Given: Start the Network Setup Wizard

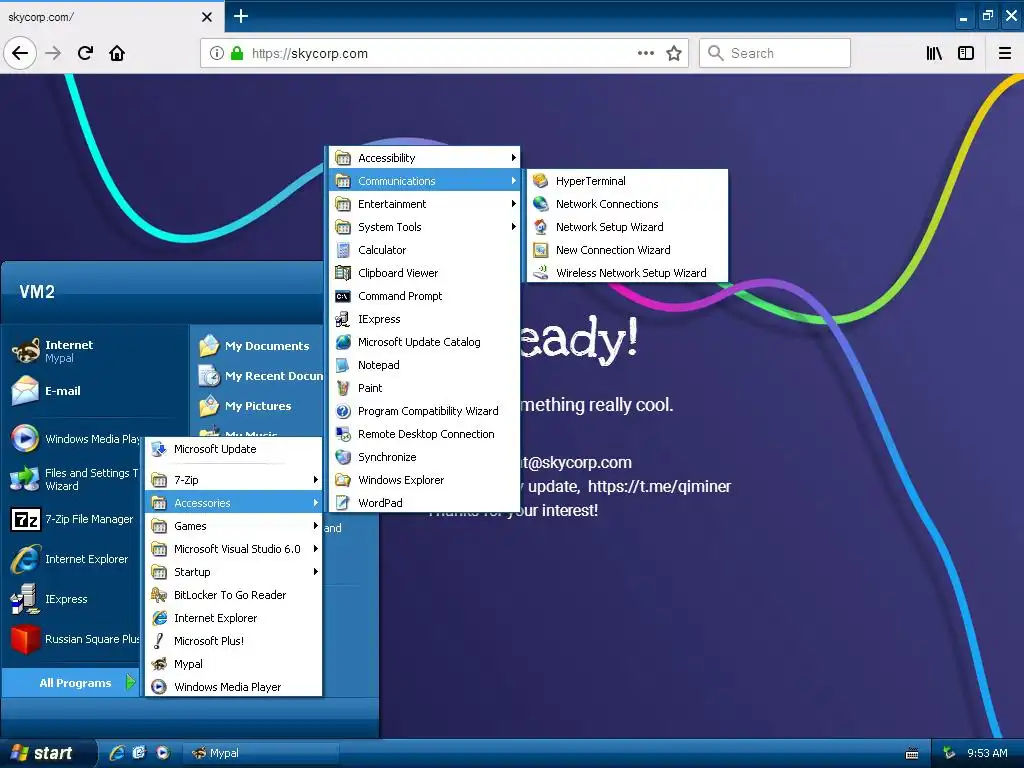Looking at the screenshot, I should pyautogui.click(x=627, y=227).
